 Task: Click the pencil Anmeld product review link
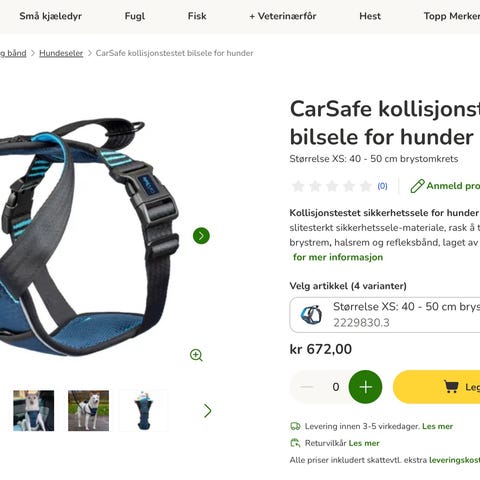point(445,186)
